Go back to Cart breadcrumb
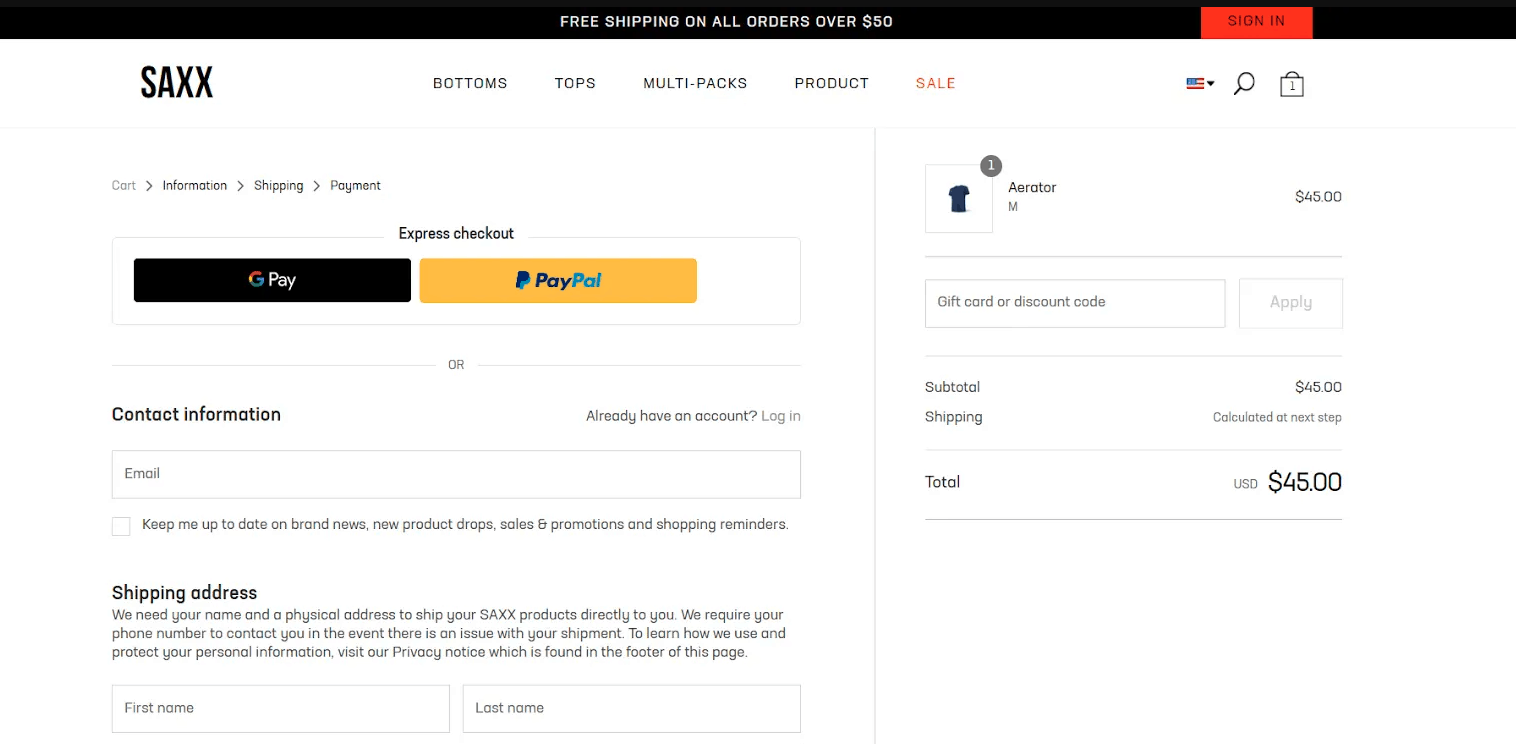 [124, 186]
